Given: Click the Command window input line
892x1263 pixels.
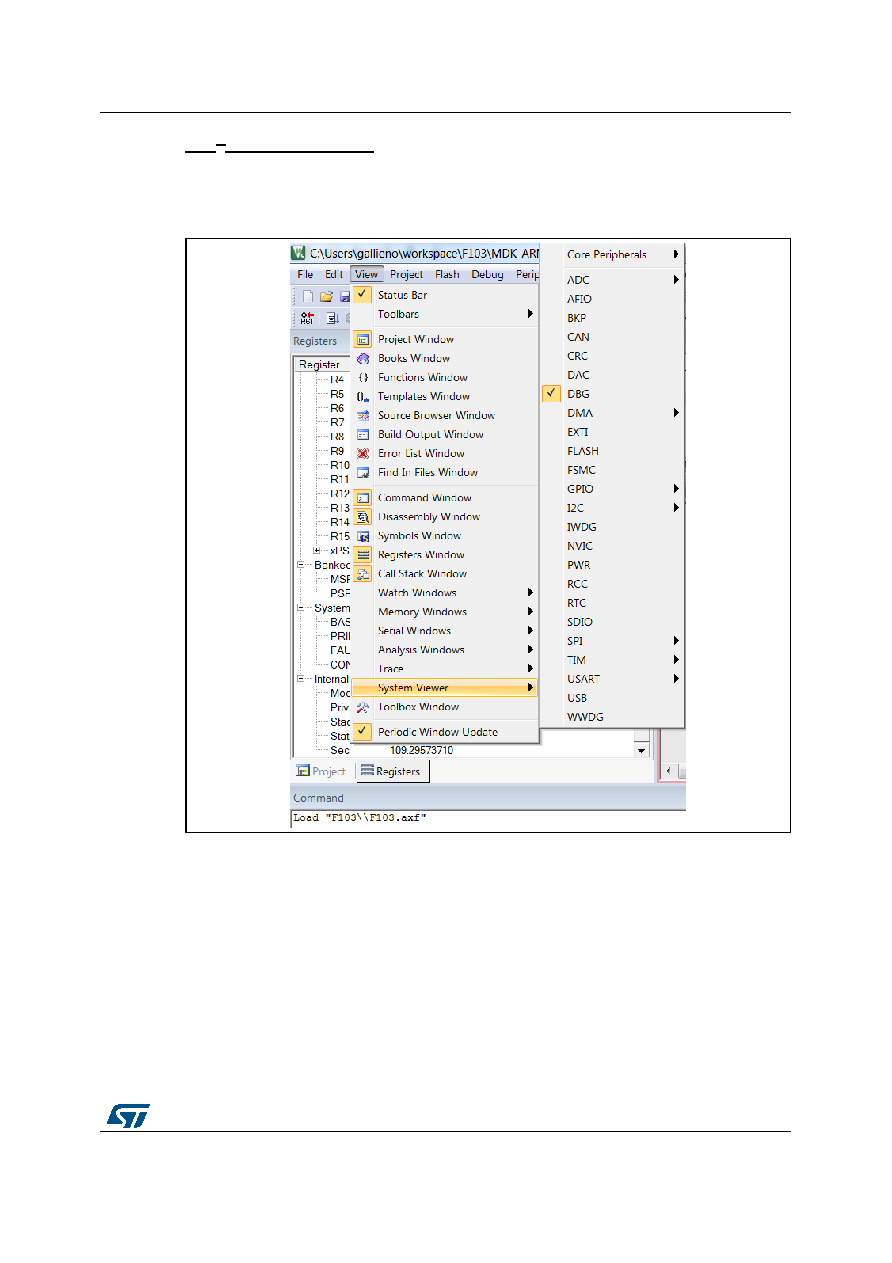Looking at the screenshot, I should 488,818.
